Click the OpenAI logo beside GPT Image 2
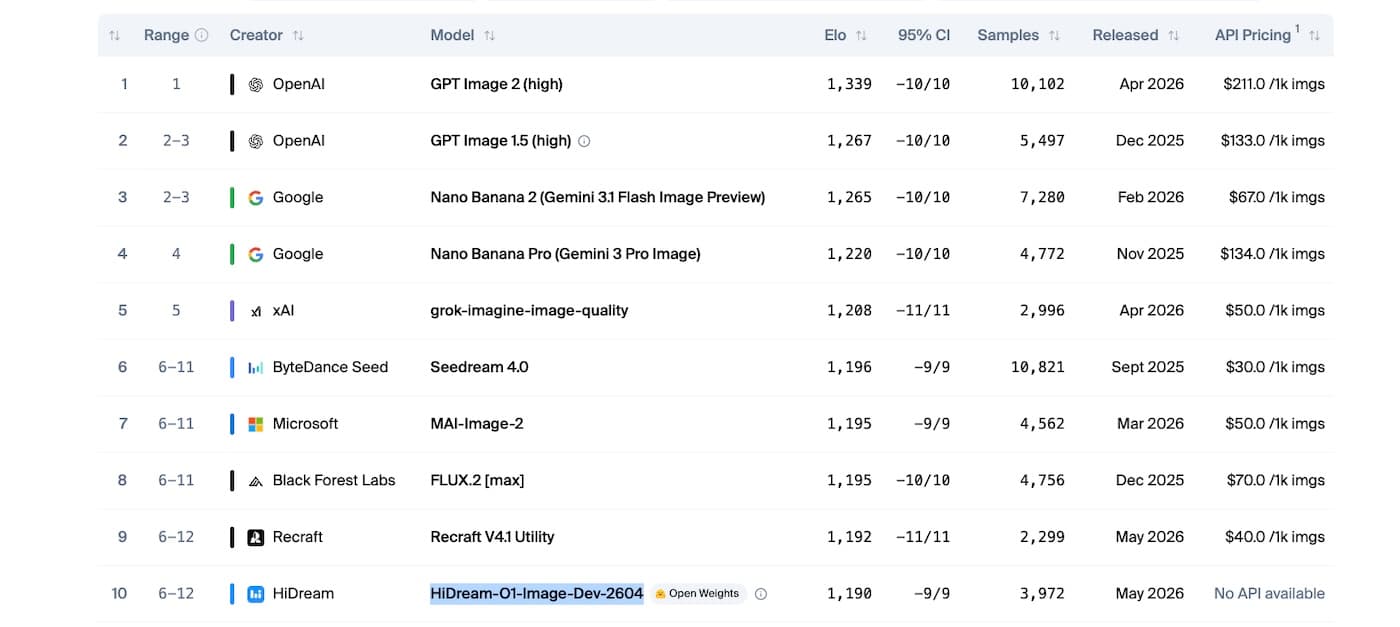Viewport: 1400px width, 627px height. tap(256, 84)
